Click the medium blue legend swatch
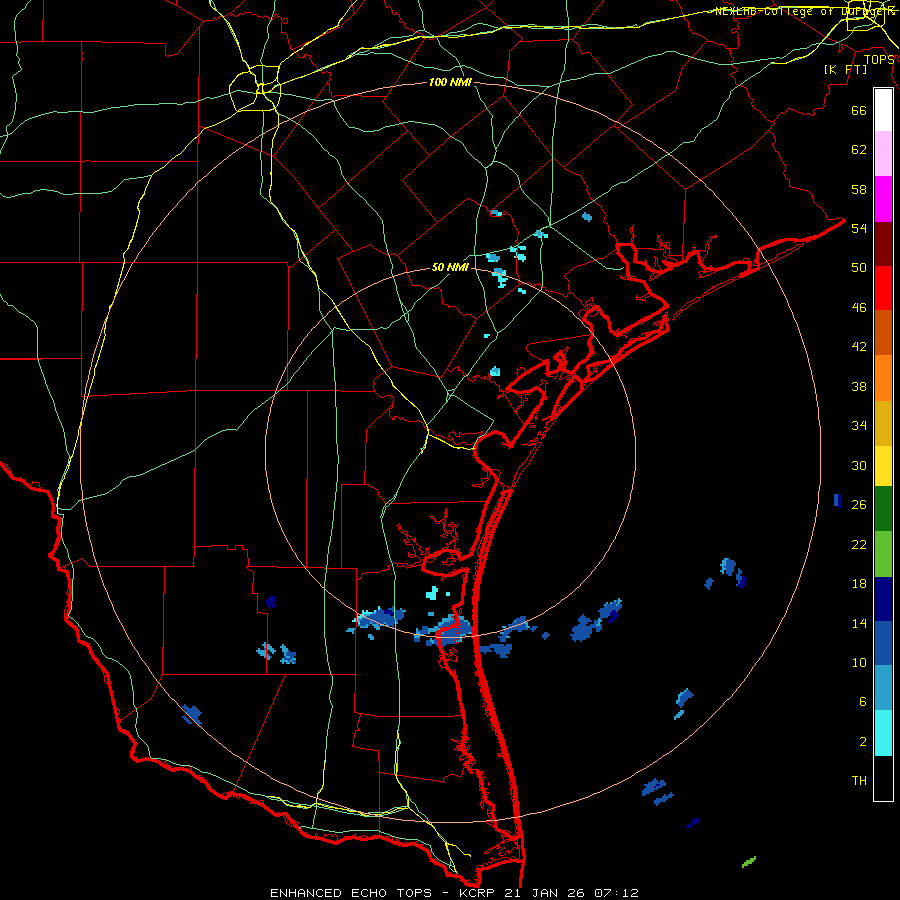This screenshot has height=900, width=900. tap(883, 643)
